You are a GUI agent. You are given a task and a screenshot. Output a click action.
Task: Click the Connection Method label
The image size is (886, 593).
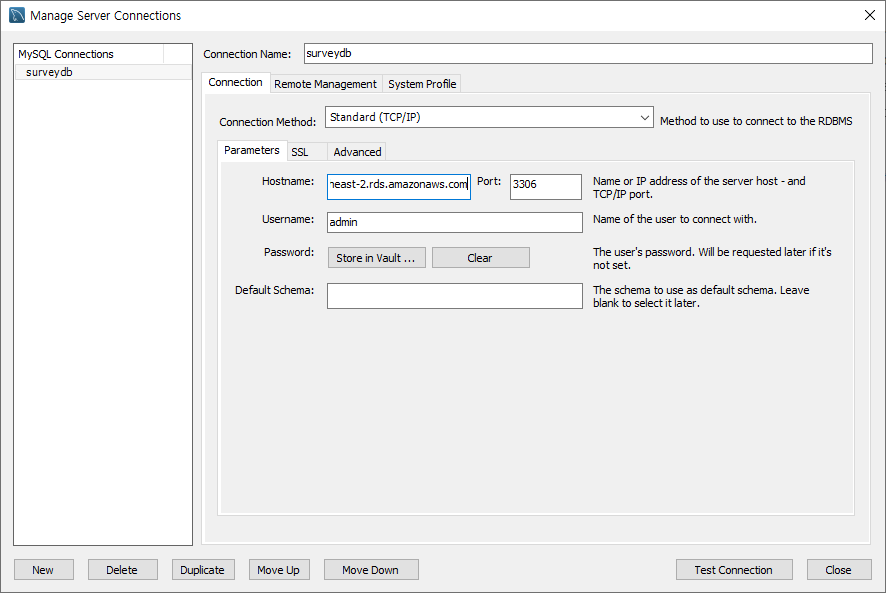pyautogui.click(x=267, y=122)
